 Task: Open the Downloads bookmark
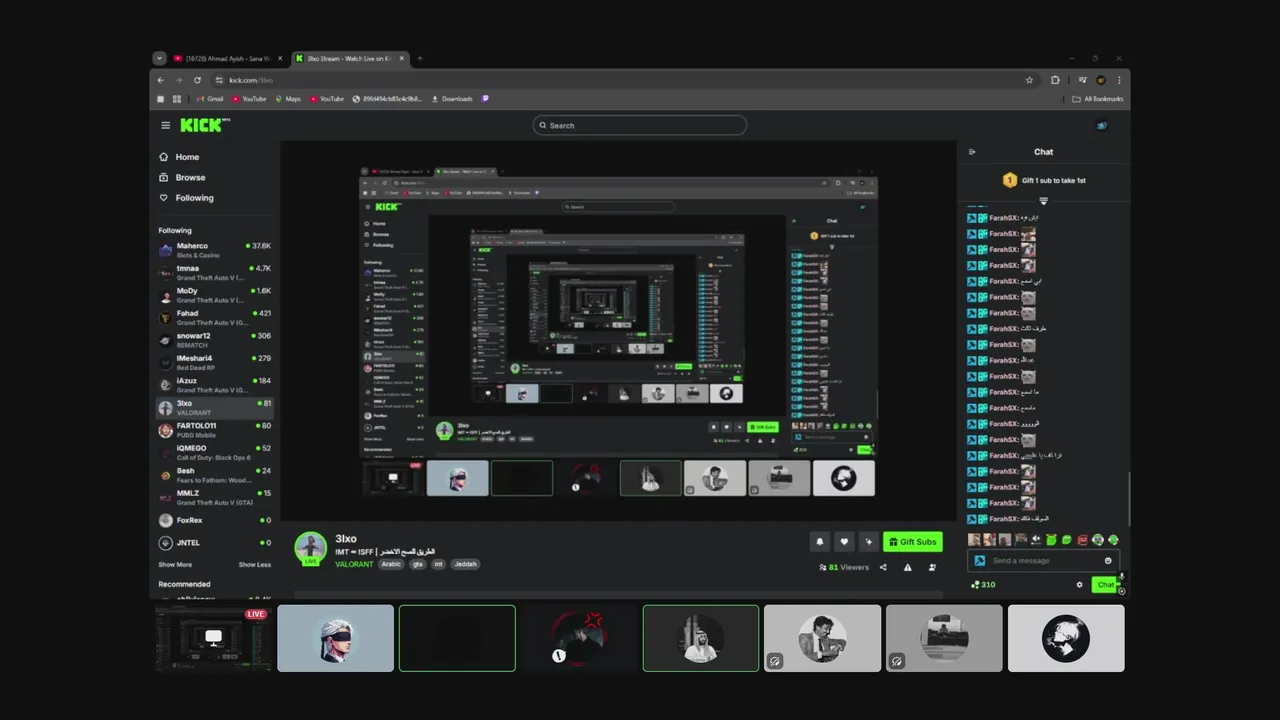(x=452, y=99)
